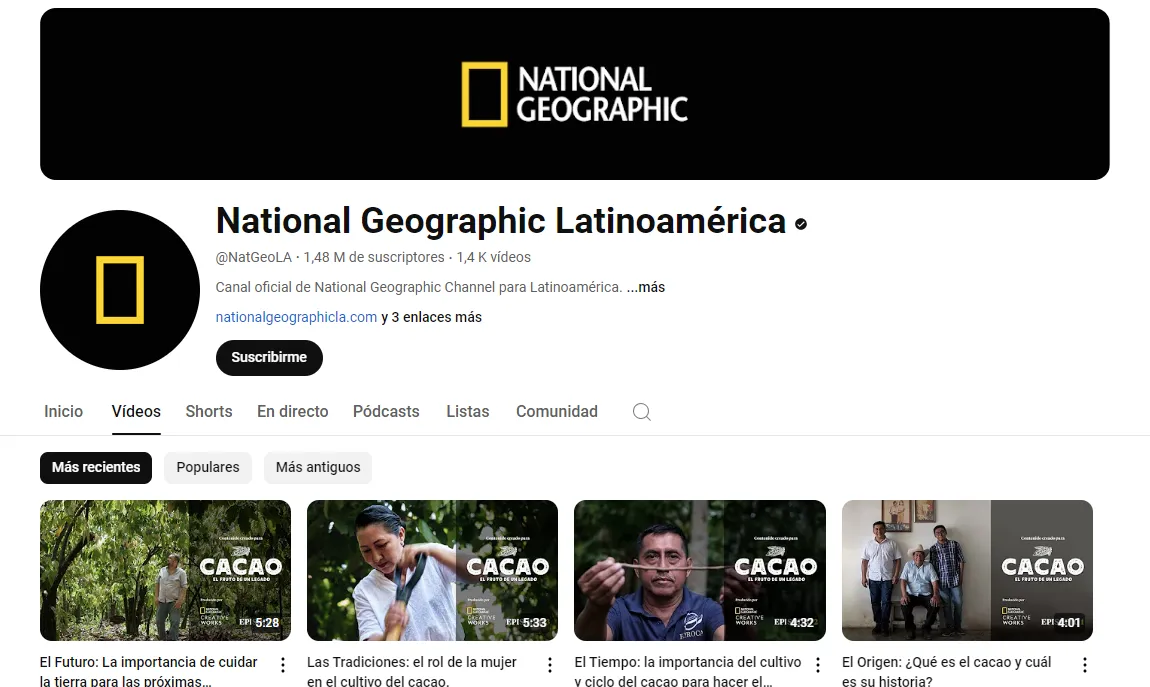Image resolution: width=1150 pixels, height=687 pixels.
Task: Click the 5:33 duration badge
Action: coord(535,622)
